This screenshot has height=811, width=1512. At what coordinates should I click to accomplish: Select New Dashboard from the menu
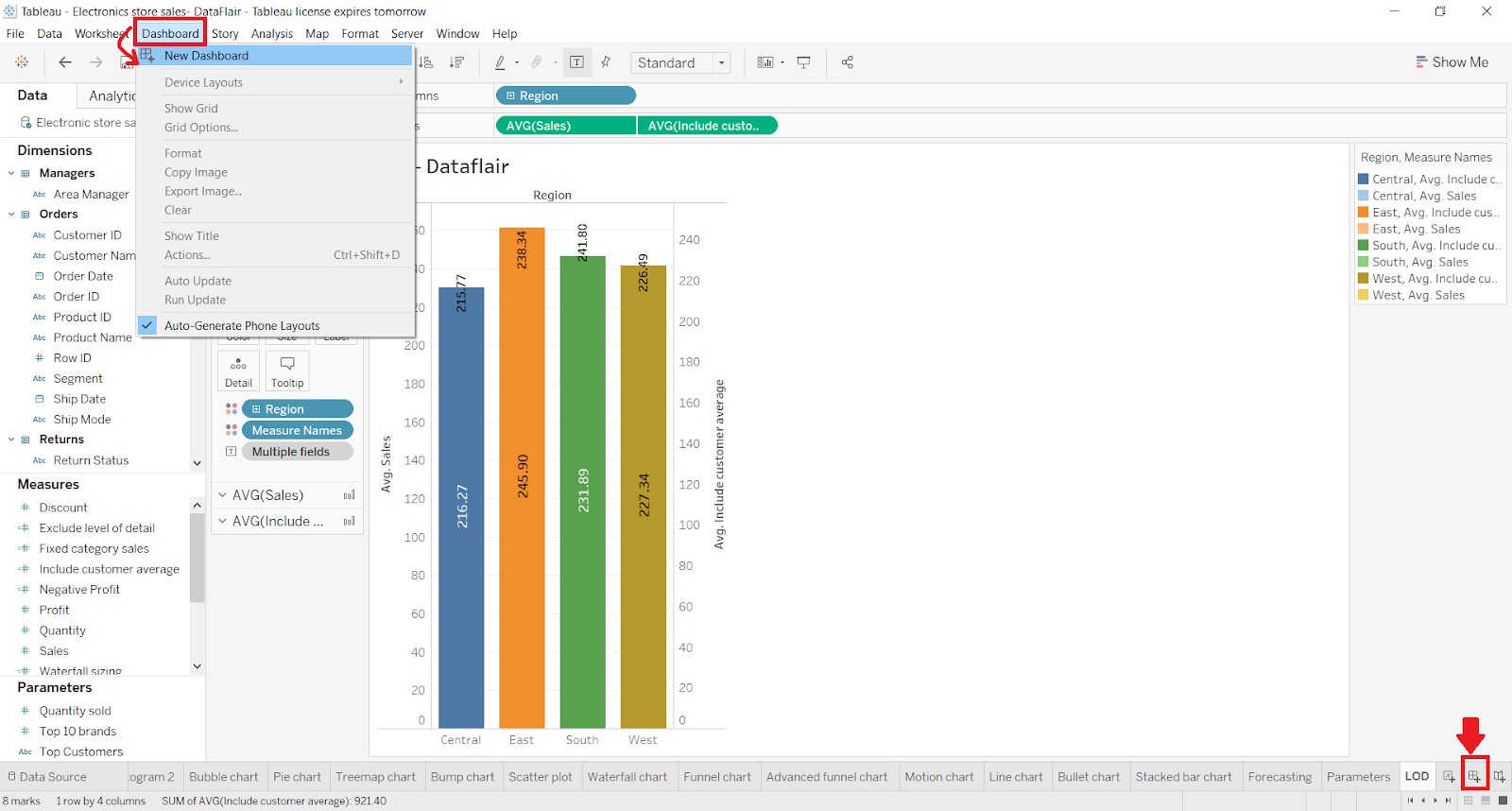coord(206,56)
